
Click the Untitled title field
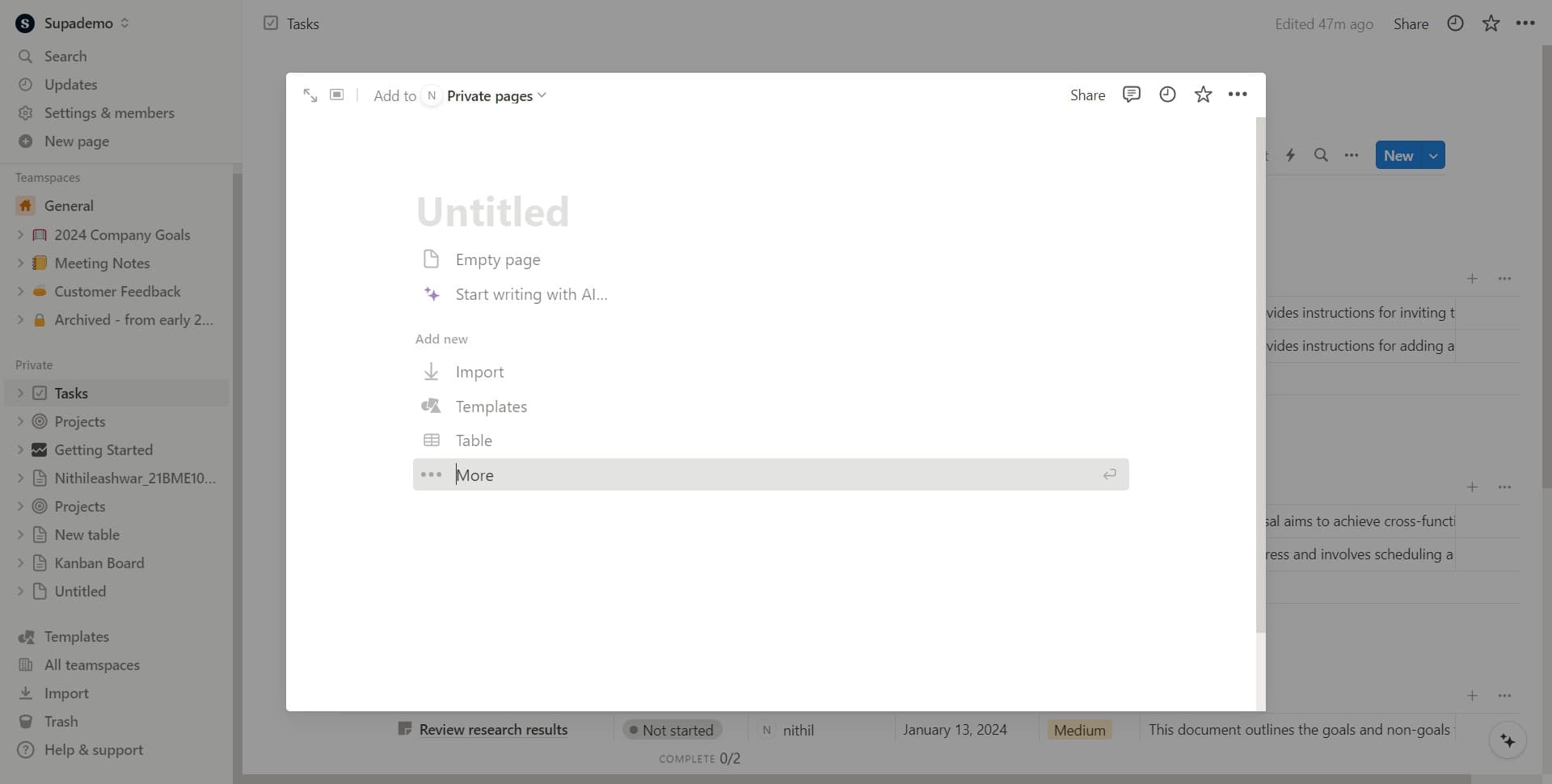click(492, 212)
